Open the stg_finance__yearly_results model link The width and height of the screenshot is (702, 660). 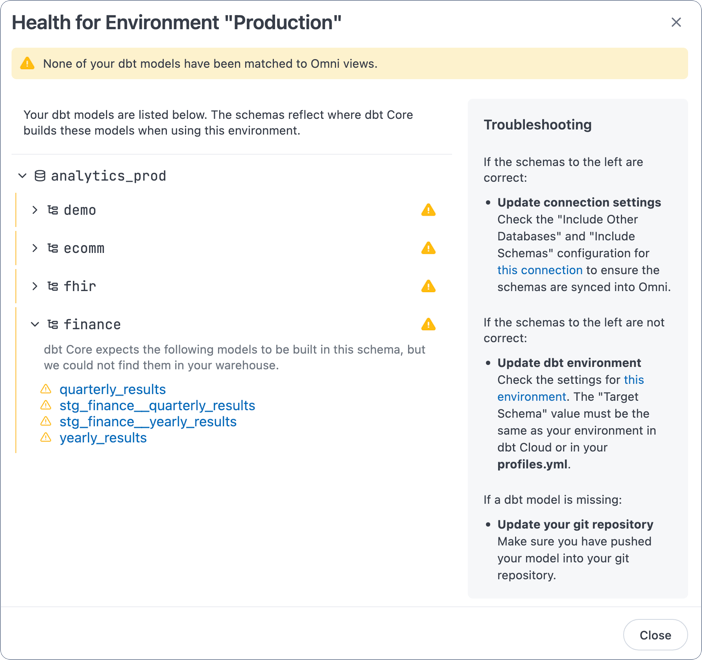pyautogui.click(x=148, y=422)
